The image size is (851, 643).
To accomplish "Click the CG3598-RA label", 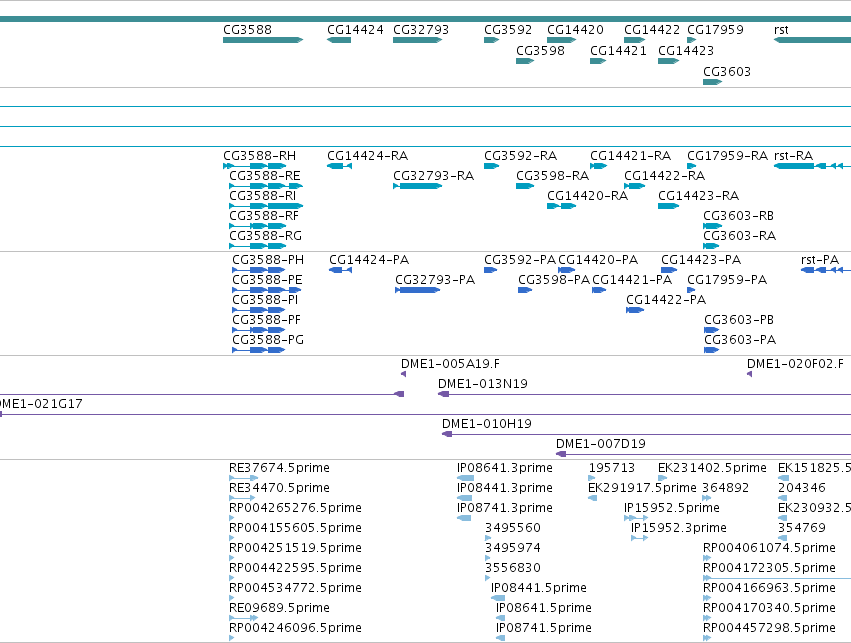I will click(x=552, y=176).
